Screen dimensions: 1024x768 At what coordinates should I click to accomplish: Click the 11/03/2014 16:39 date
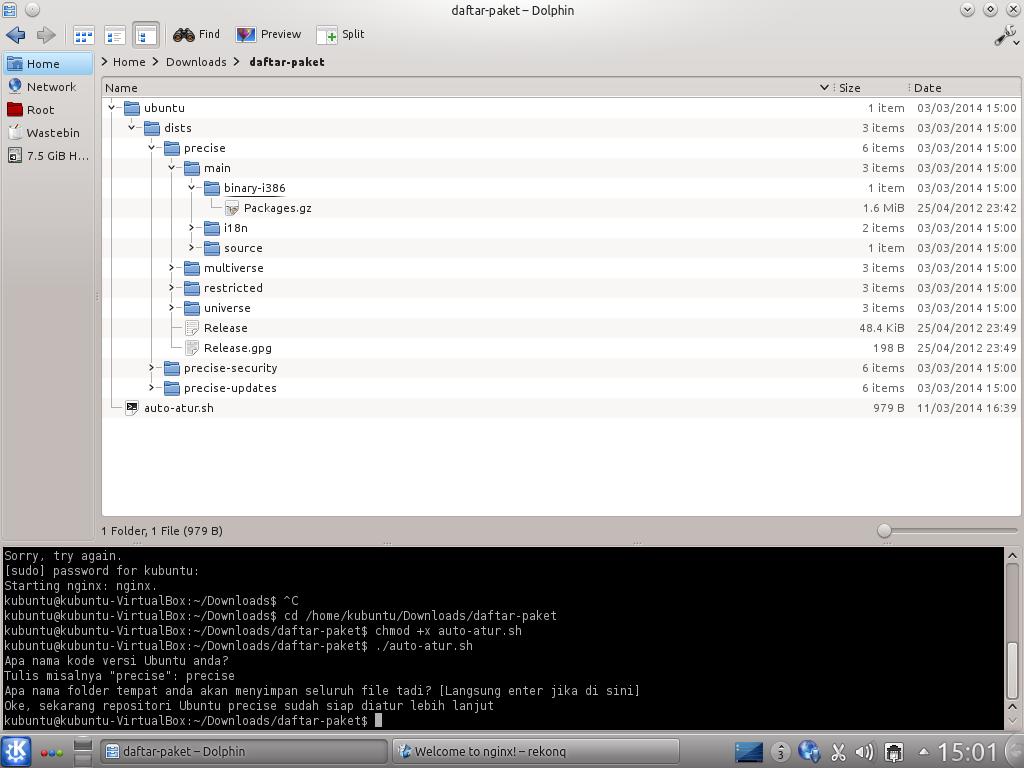tap(967, 408)
